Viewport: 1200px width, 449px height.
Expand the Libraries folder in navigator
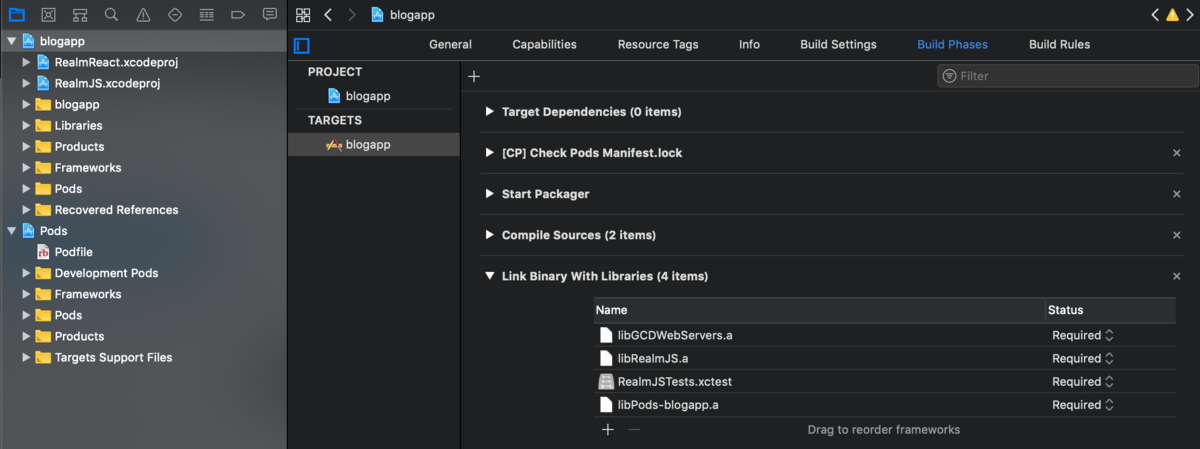click(x=27, y=126)
